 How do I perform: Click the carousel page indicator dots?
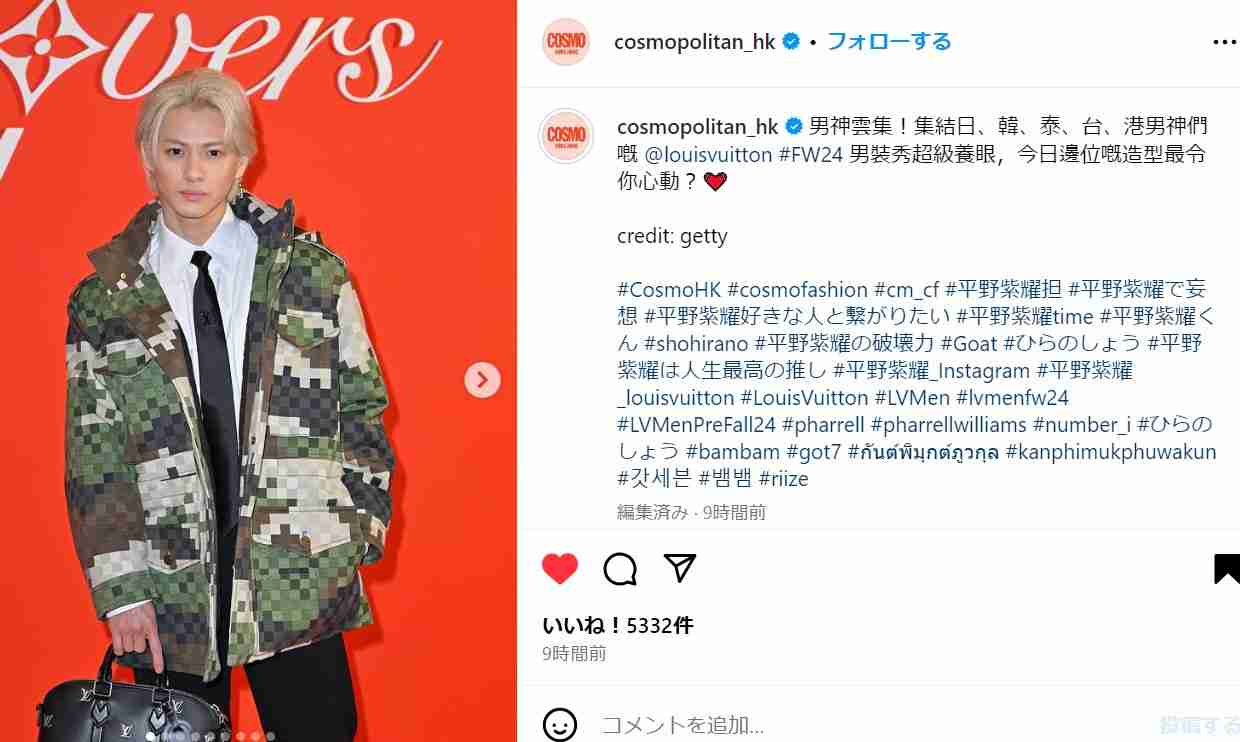tap(210, 736)
